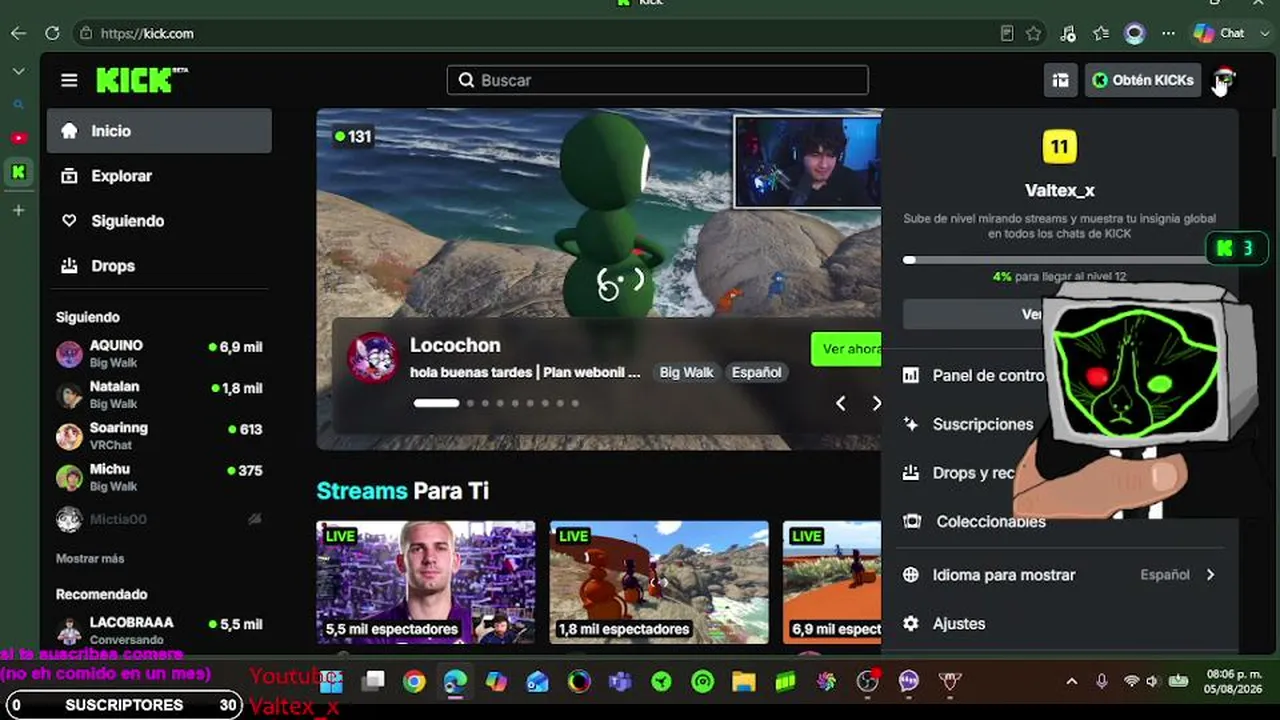
Task: Click the browser address bar URL
Action: pos(147,33)
